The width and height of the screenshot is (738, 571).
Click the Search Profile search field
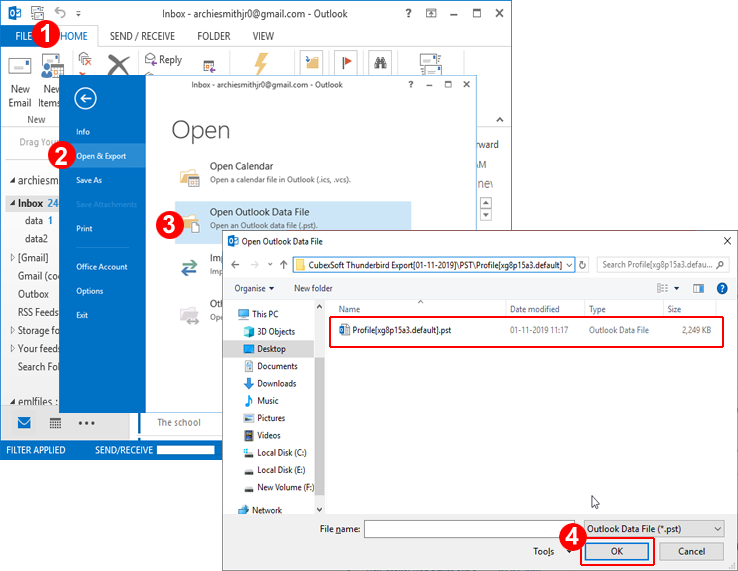click(x=663, y=265)
